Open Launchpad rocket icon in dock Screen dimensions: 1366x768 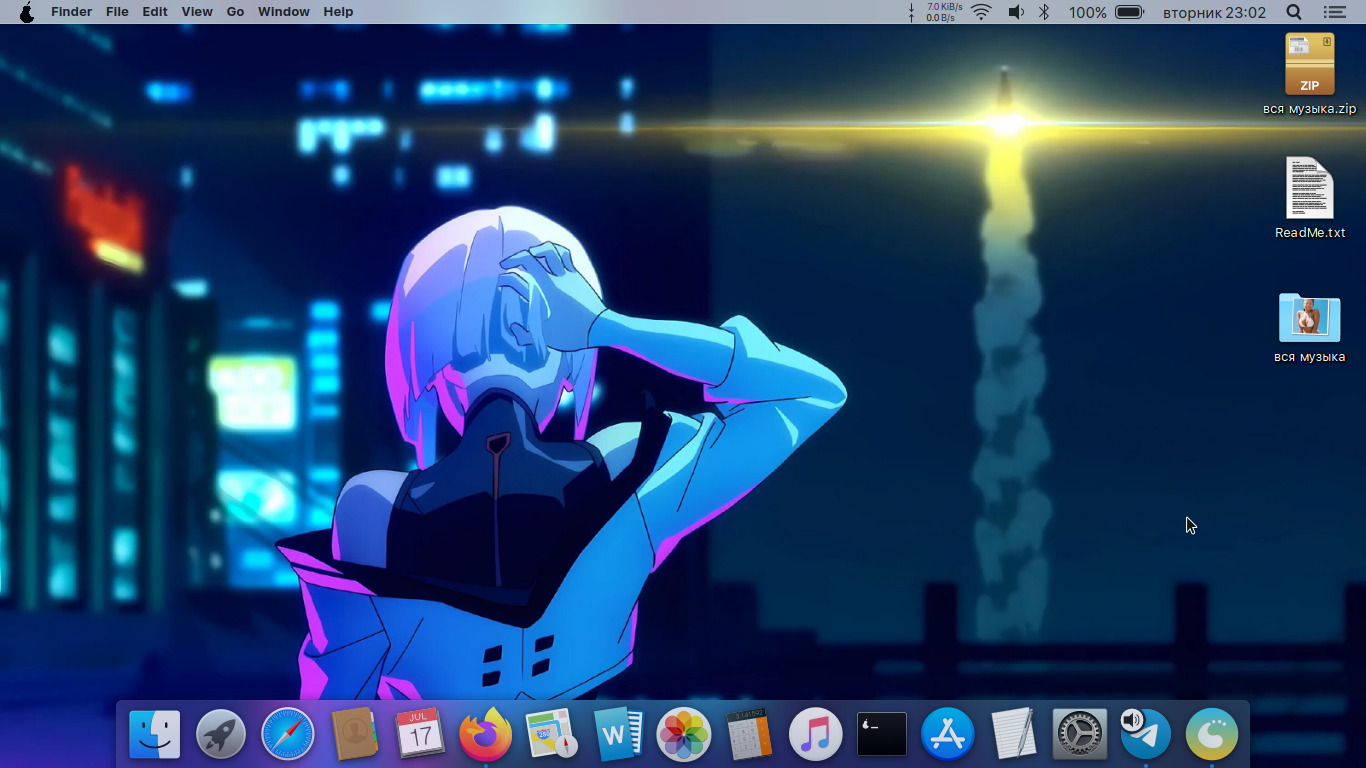pyautogui.click(x=221, y=735)
